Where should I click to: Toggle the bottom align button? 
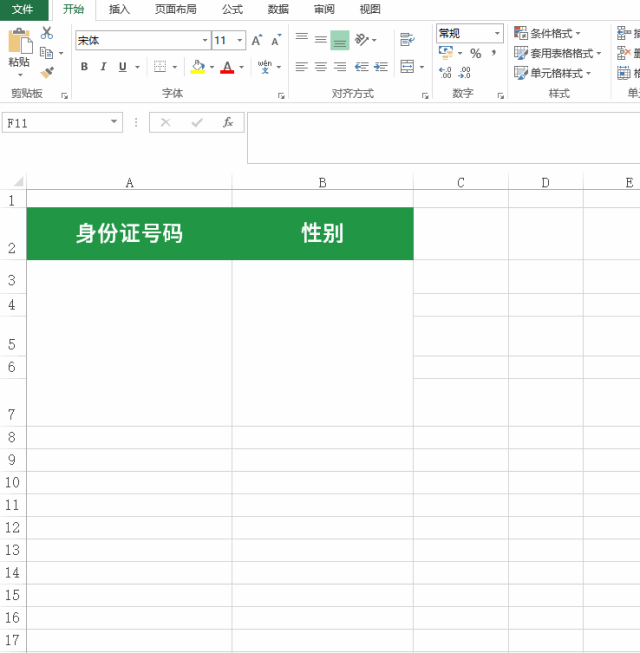pyautogui.click(x=340, y=40)
